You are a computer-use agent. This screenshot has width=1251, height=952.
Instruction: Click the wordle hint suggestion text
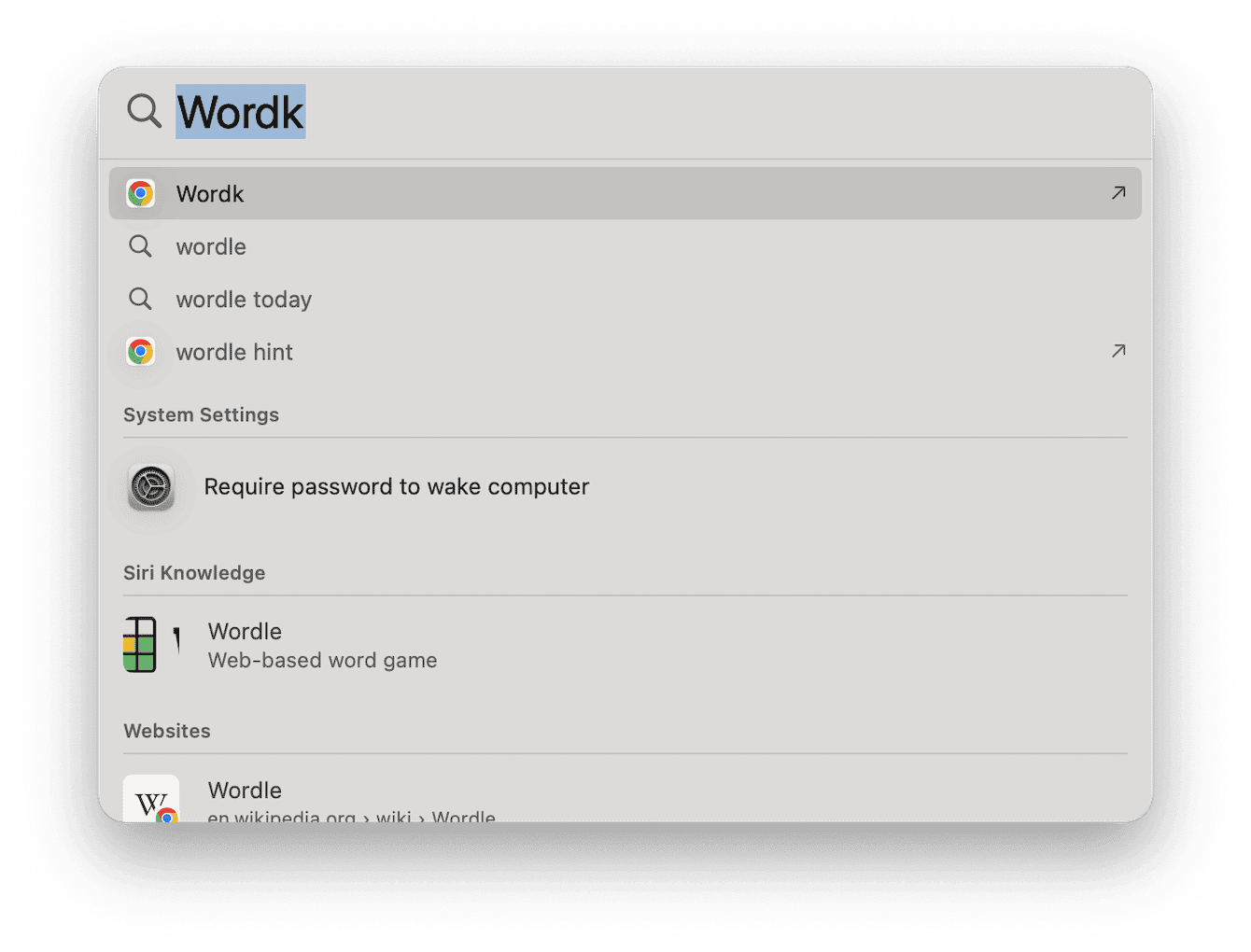(233, 352)
